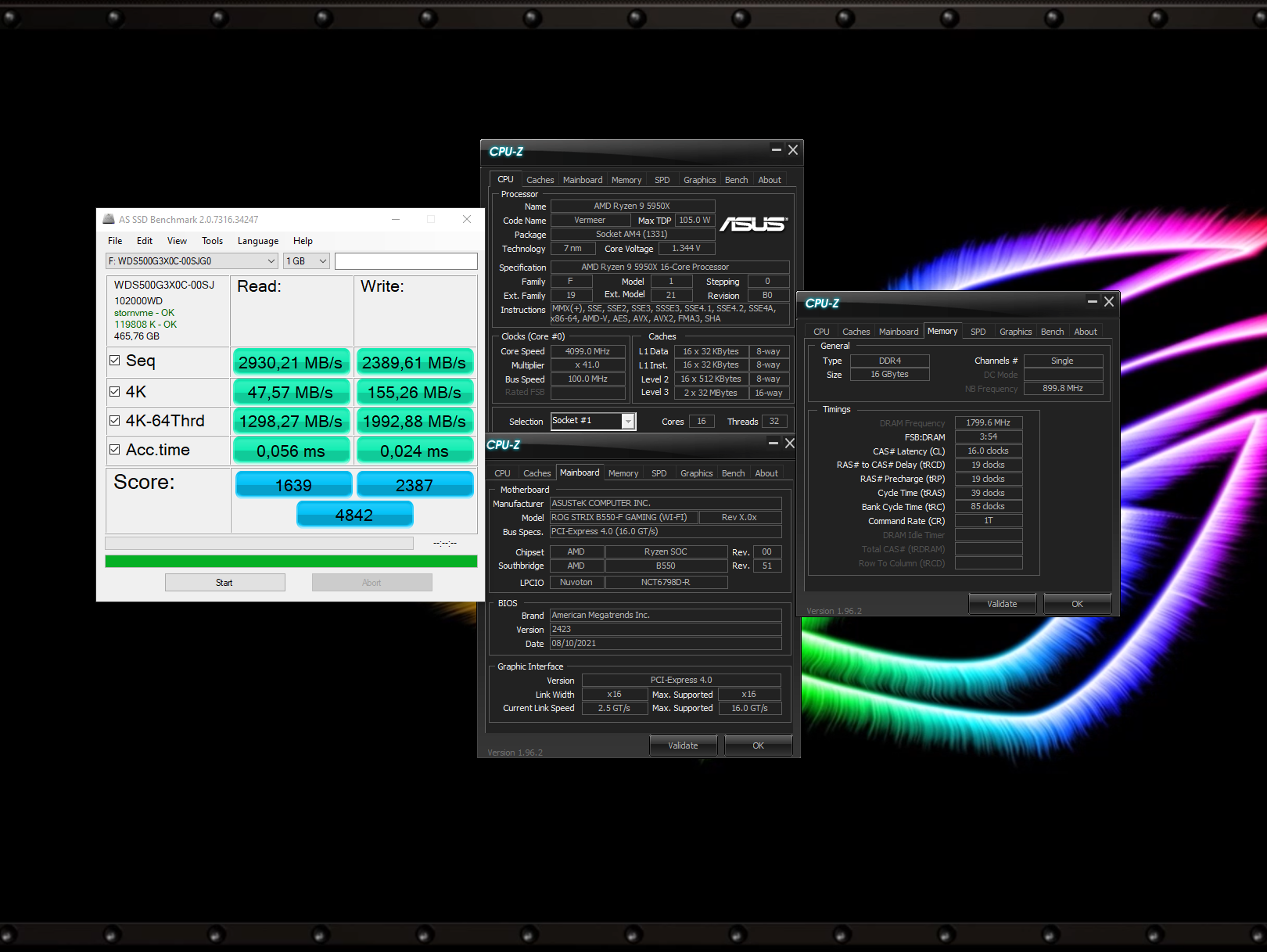Go to CPU tab in CPU-Z Memory window
Viewport: 1267px width, 952px height.
click(821, 332)
